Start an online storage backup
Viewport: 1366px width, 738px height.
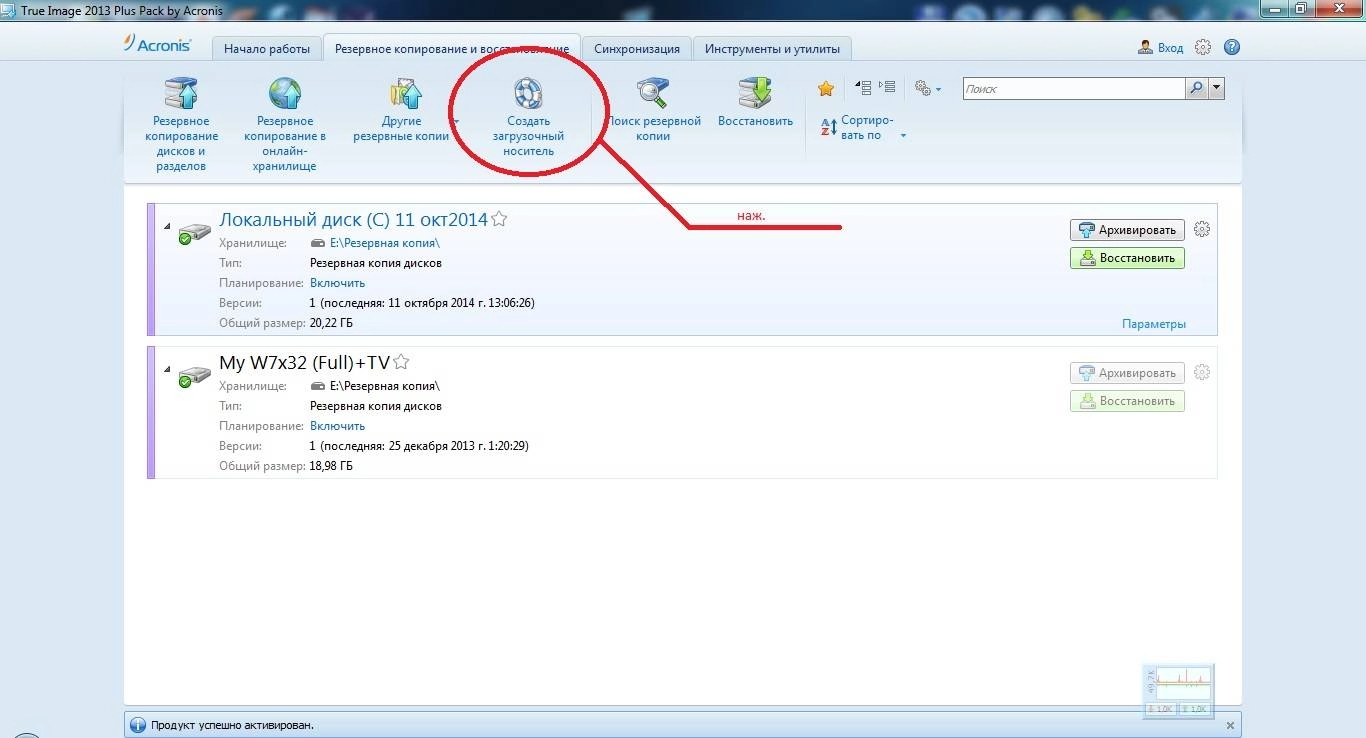point(285,124)
